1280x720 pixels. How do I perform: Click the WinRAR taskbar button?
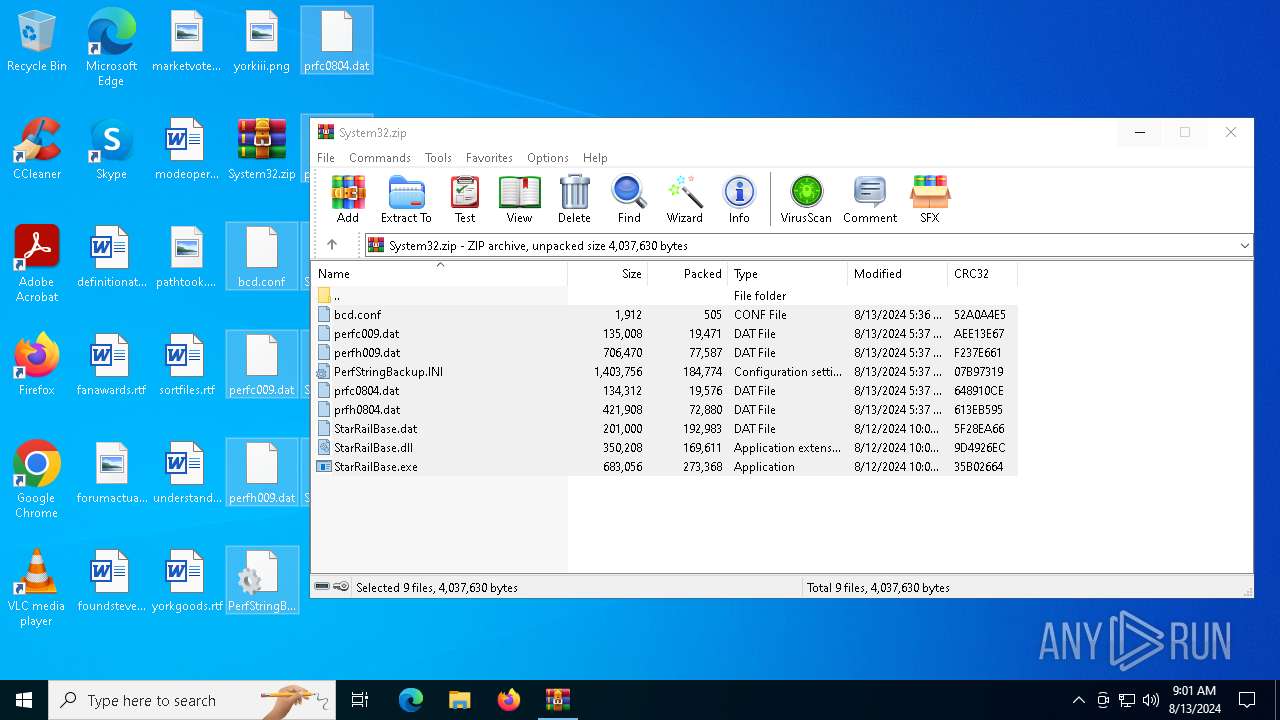click(557, 700)
